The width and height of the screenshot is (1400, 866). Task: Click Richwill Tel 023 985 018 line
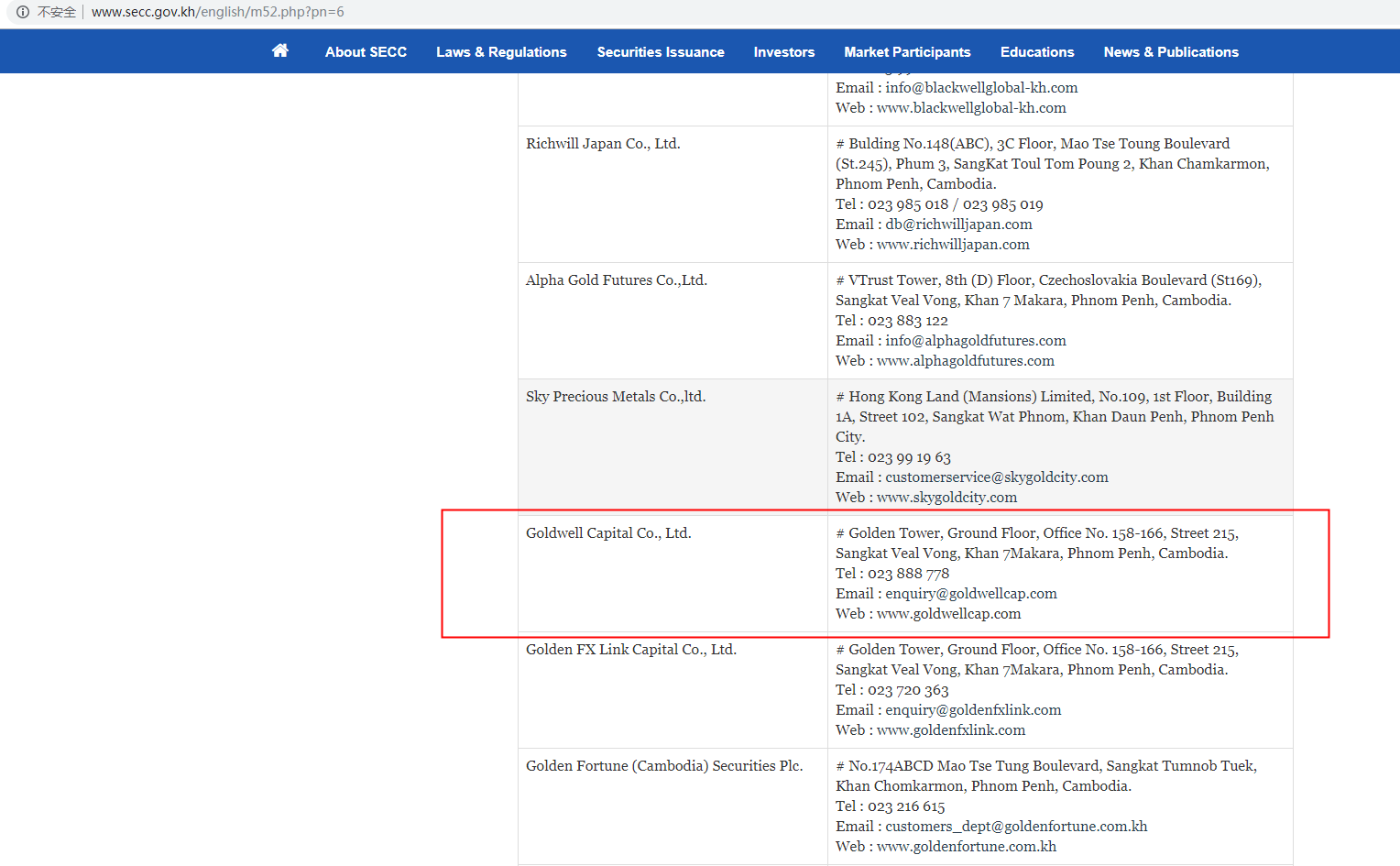point(939,204)
